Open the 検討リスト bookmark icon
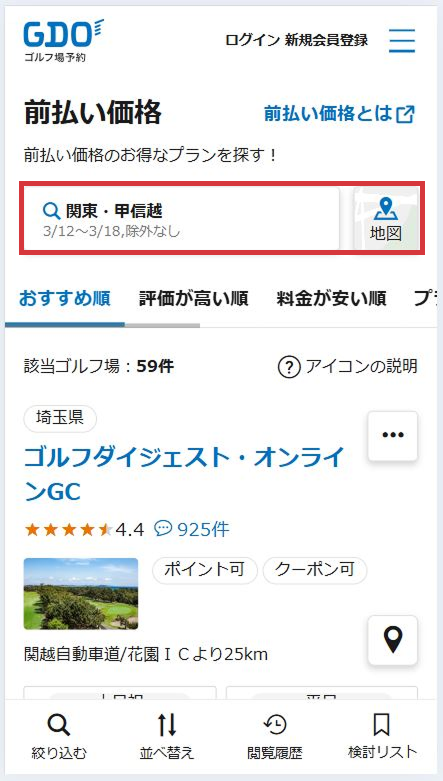 pyautogui.click(x=382, y=725)
